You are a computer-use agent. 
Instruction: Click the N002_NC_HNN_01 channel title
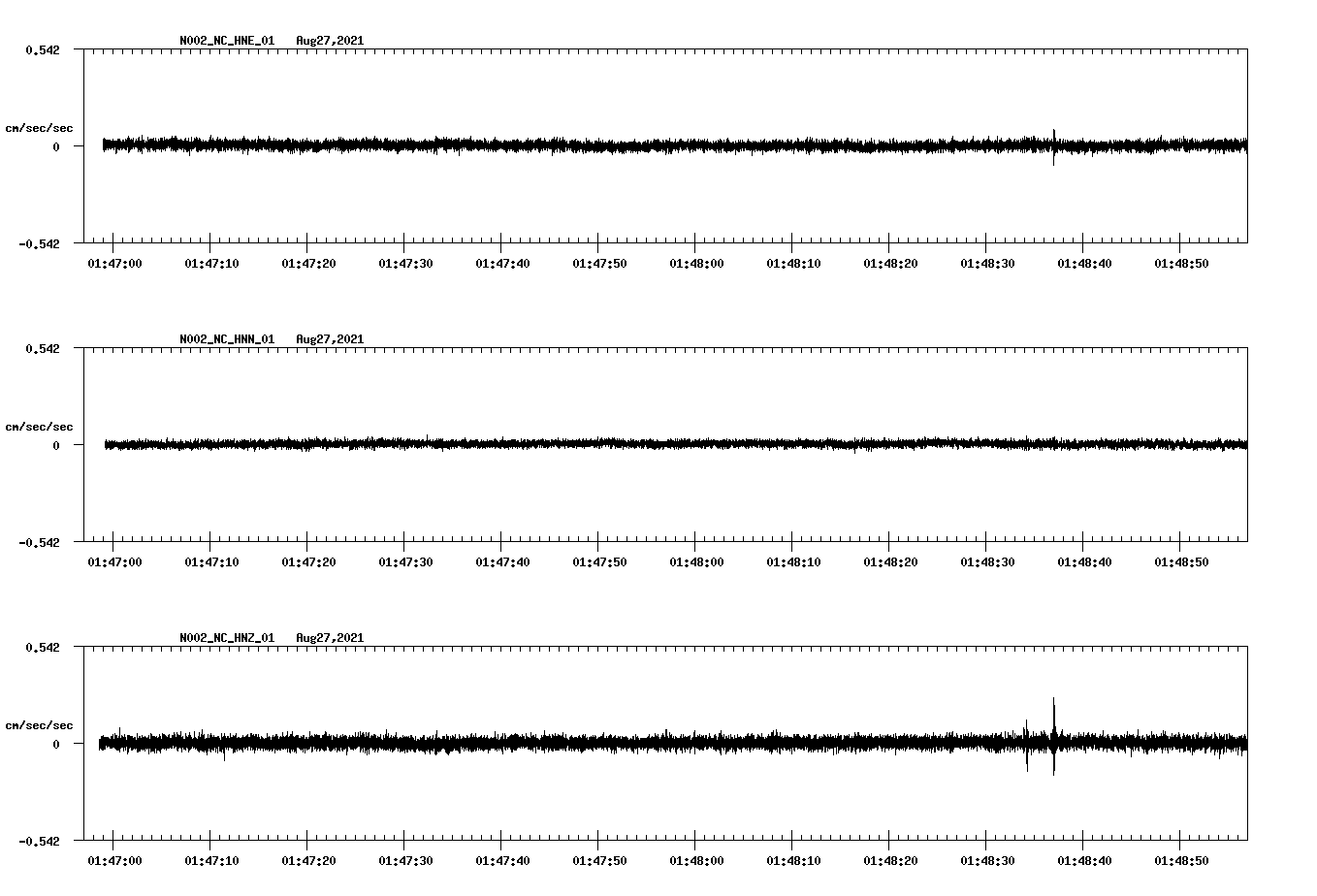(227, 339)
